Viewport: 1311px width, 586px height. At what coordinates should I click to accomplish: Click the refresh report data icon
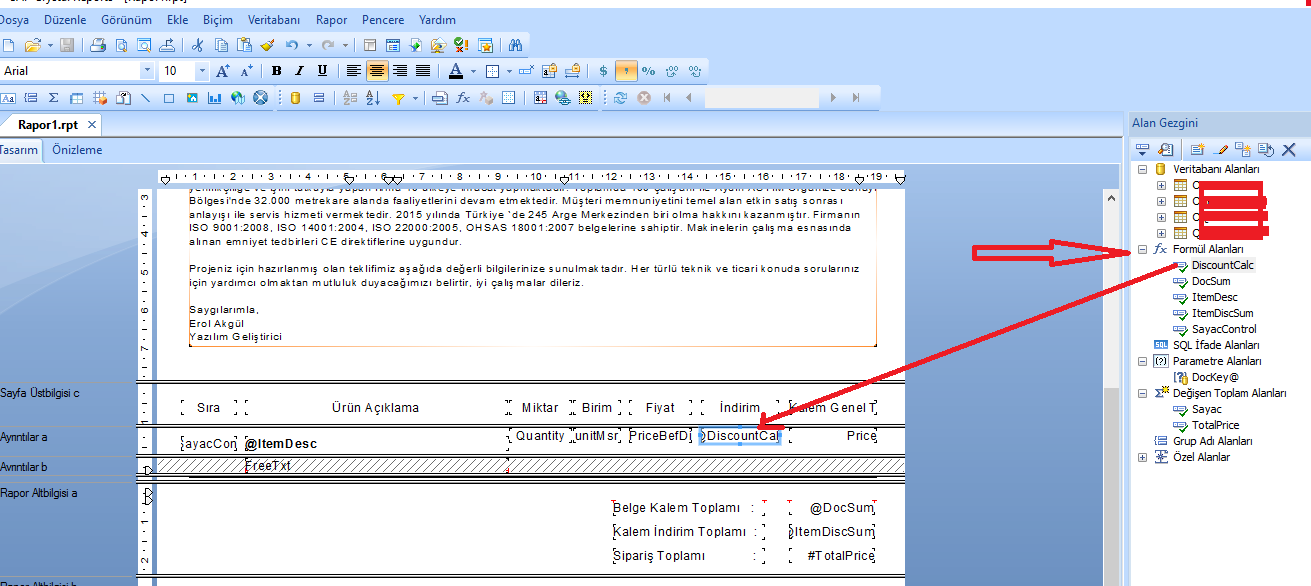620,98
